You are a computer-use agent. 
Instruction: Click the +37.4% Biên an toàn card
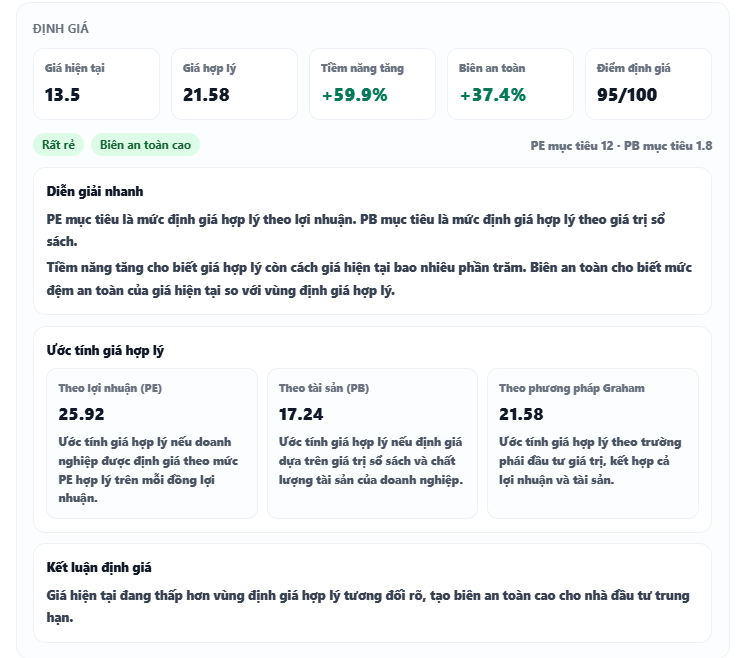tap(510, 83)
